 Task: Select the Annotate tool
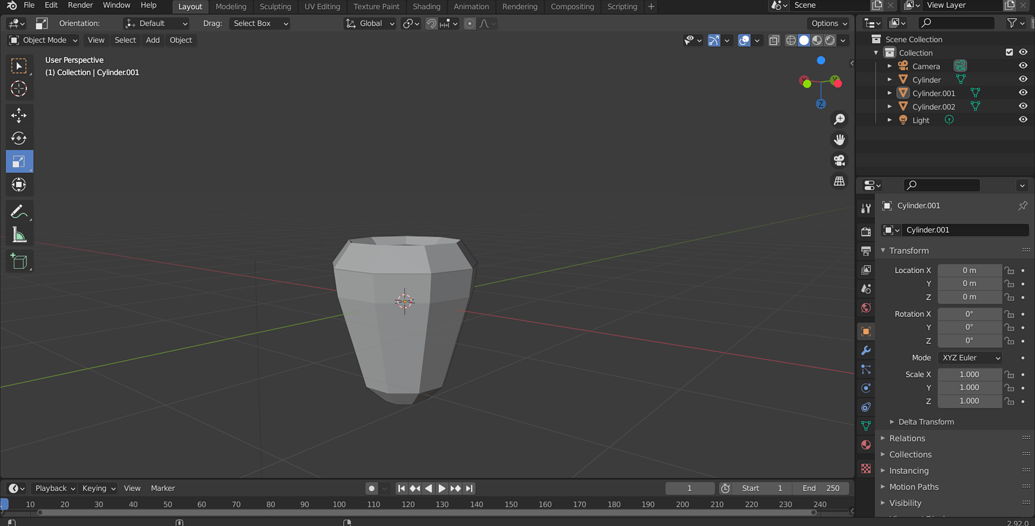[x=19, y=212]
